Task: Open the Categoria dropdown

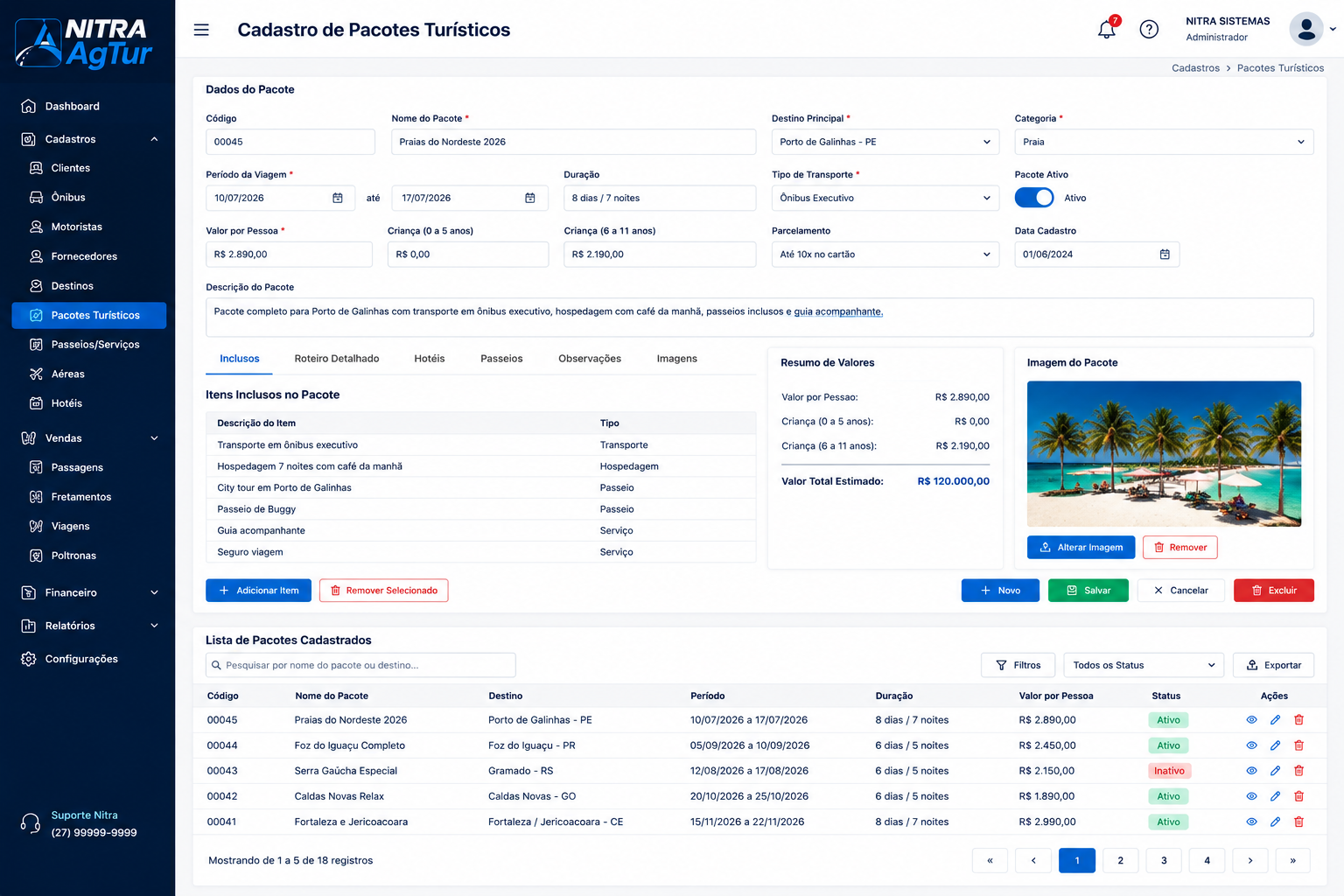Action: [x=1164, y=142]
